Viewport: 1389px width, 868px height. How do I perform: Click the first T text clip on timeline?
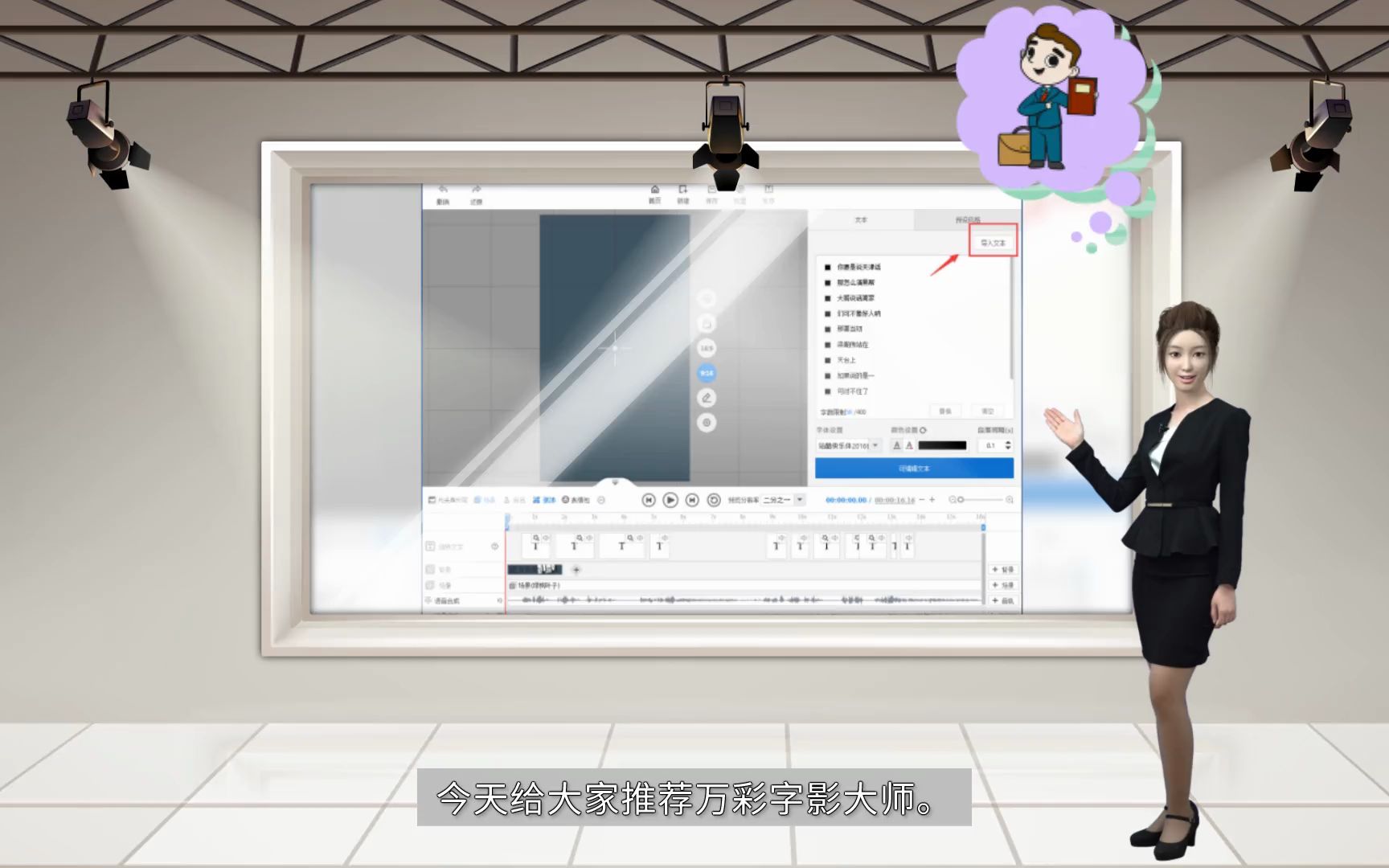coord(536,547)
